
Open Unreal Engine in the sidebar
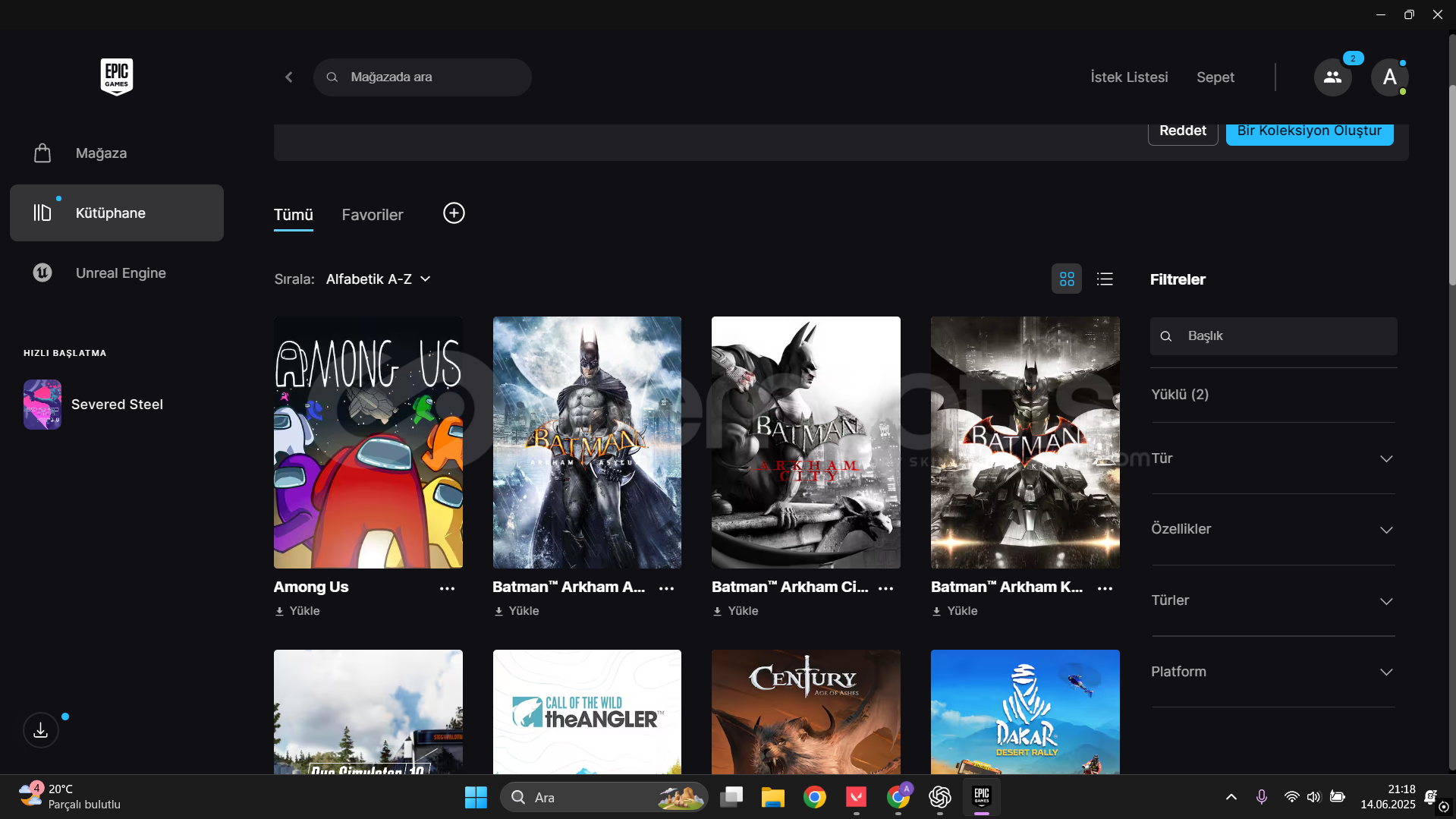117,272
